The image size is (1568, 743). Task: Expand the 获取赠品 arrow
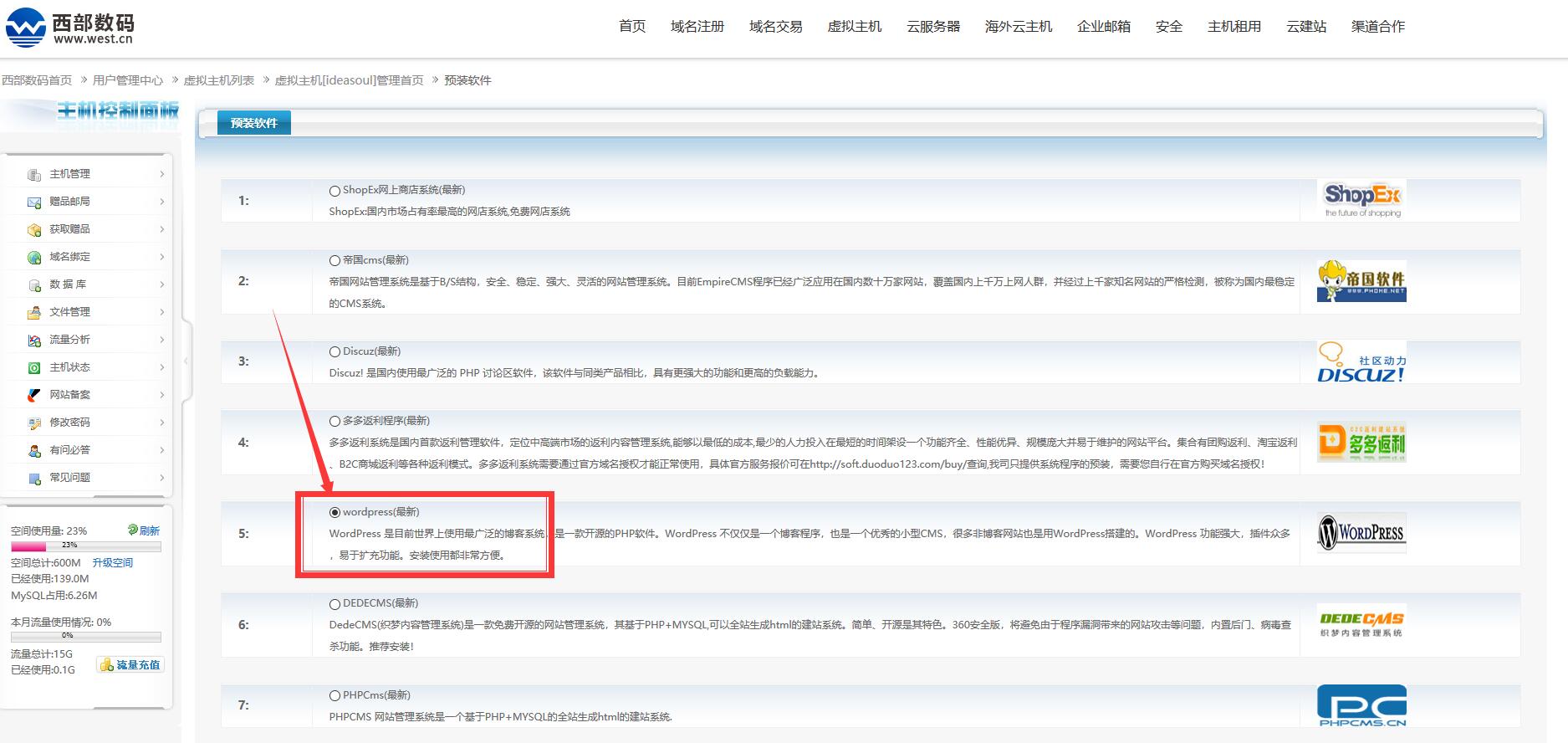(161, 229)
